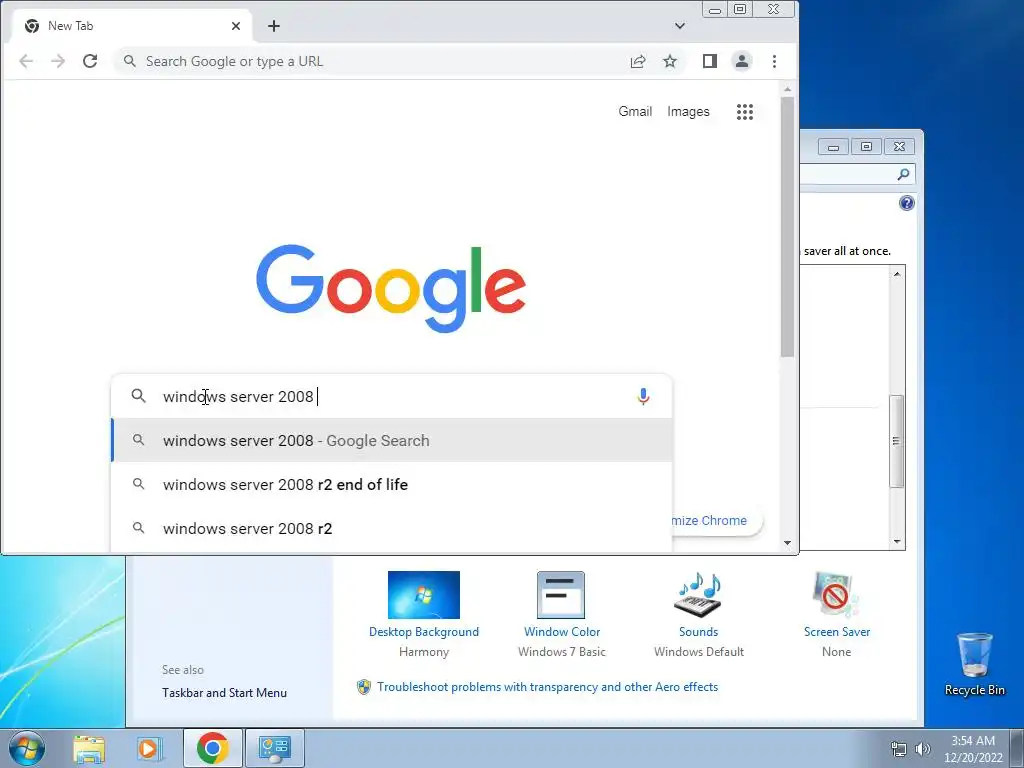Click the volume speaker tray icon
Viewport: 1024px width, 768px height.
pyautogui.click(x=923, y=749)
